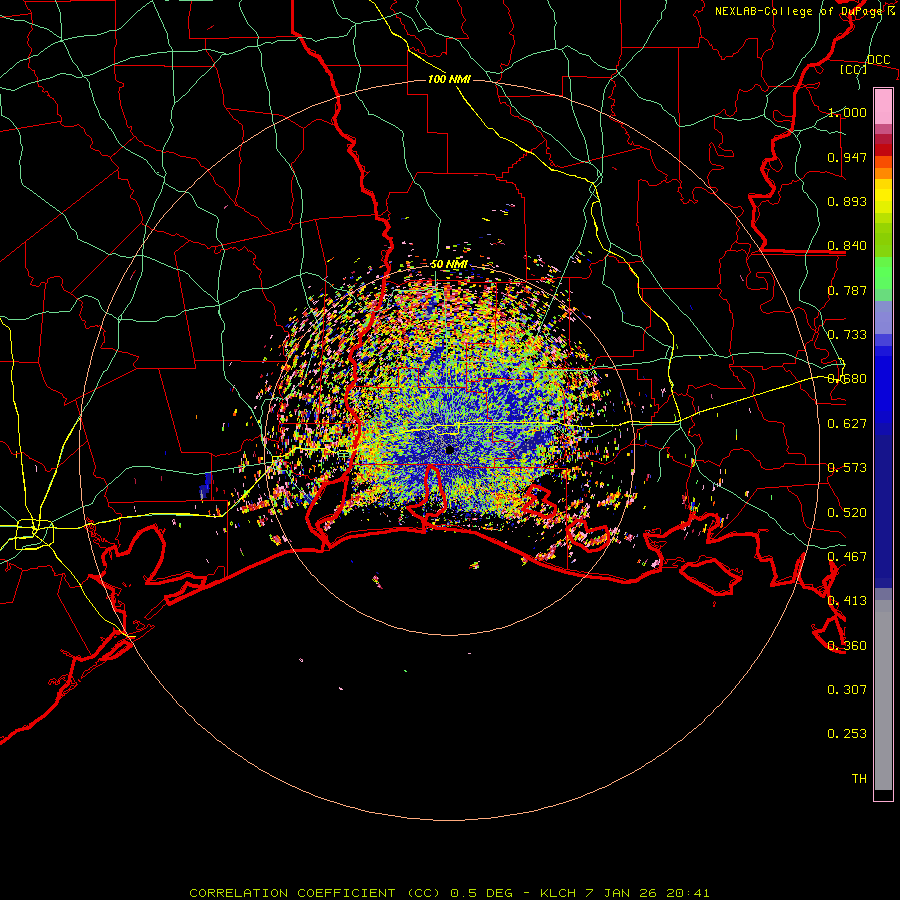Select the 0.947 scale value

847,157
